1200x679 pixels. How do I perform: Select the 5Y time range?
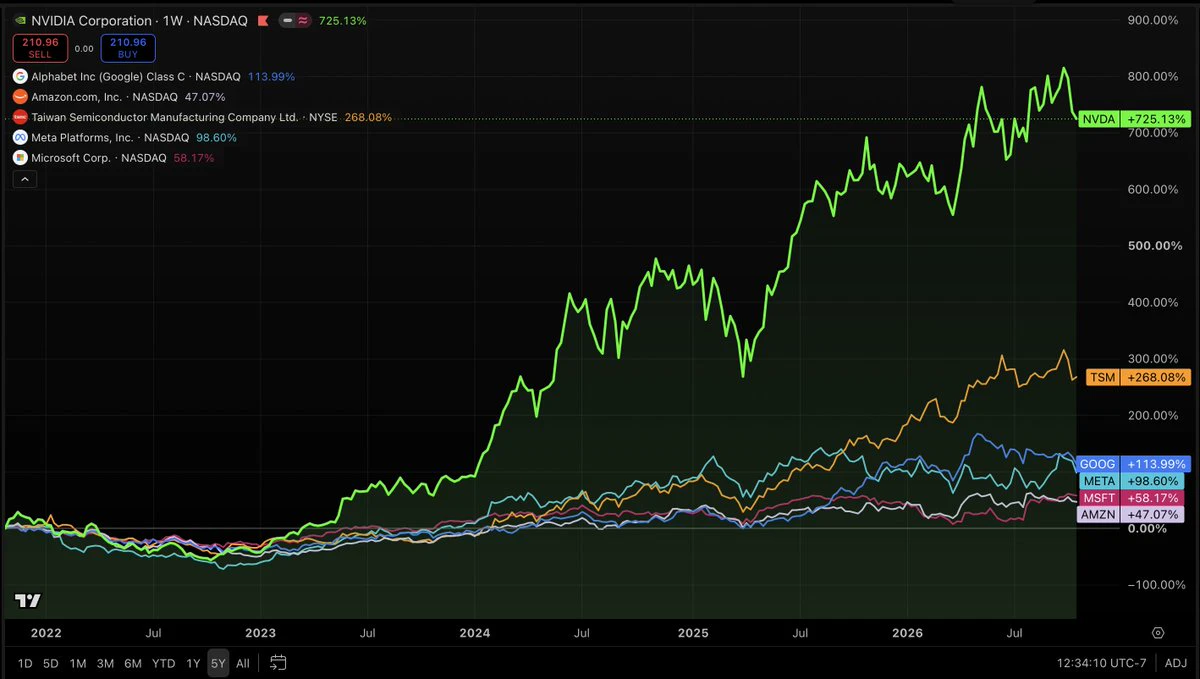point(218,663)
